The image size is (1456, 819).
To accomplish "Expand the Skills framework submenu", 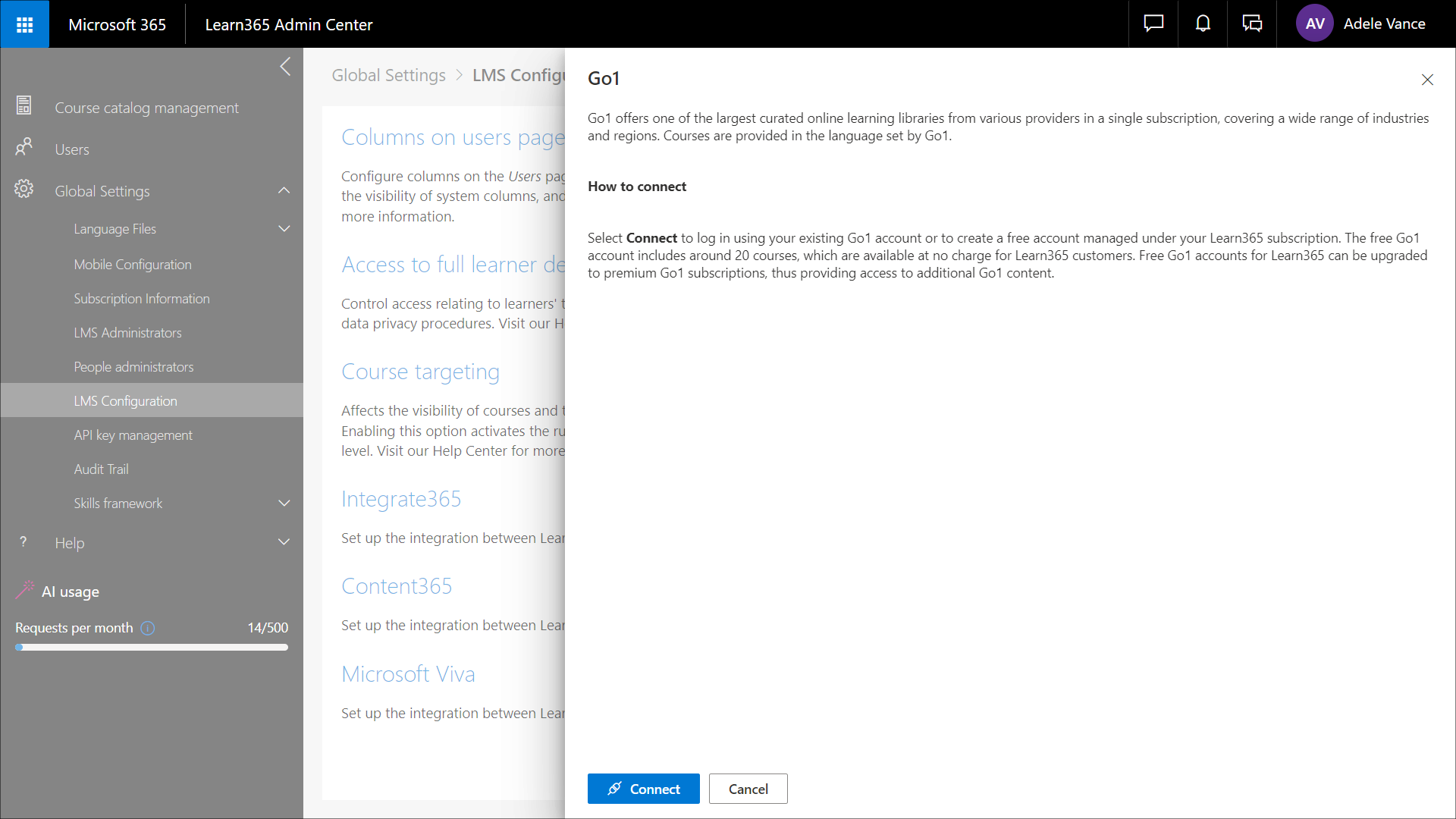I will (x=284, y=504).
